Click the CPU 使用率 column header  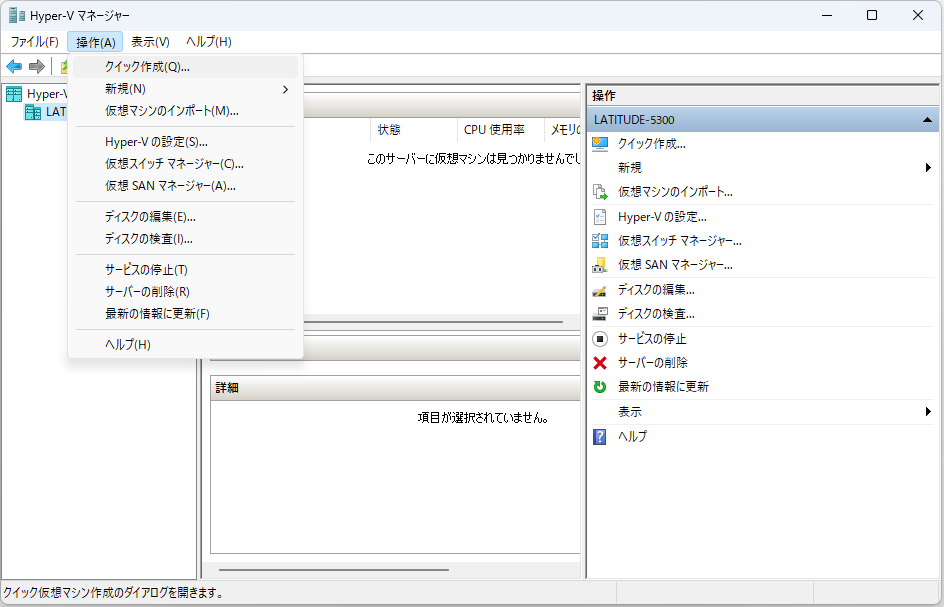pos(500,129)
